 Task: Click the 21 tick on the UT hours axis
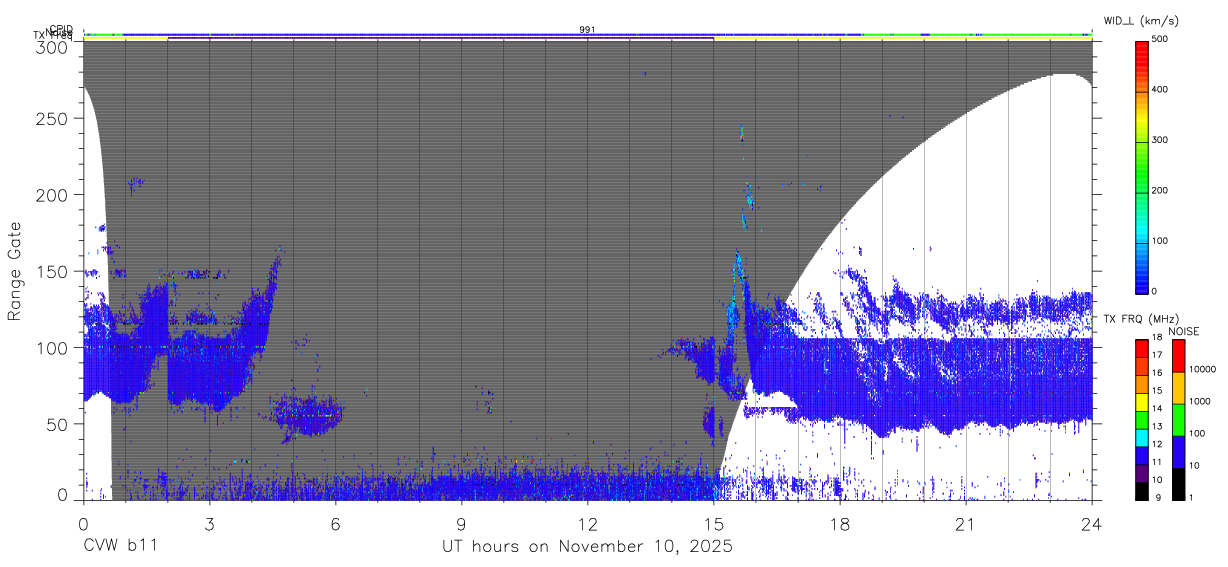[x=965, y=523]
